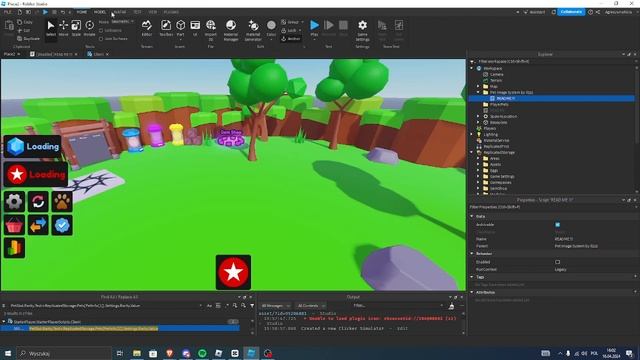Insert a new Part
The image size is (640, 360).
[x=180, y=28]
